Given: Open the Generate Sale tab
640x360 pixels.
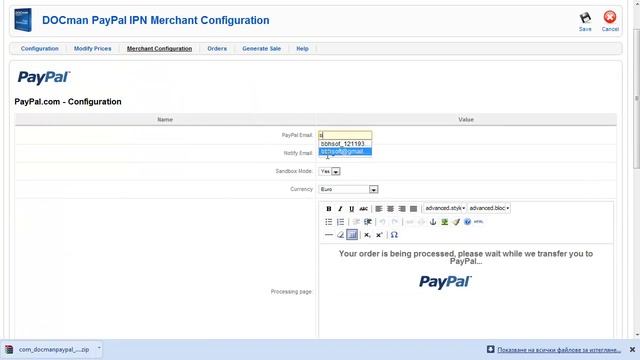Looking at the screenshot, I should 262,49.
